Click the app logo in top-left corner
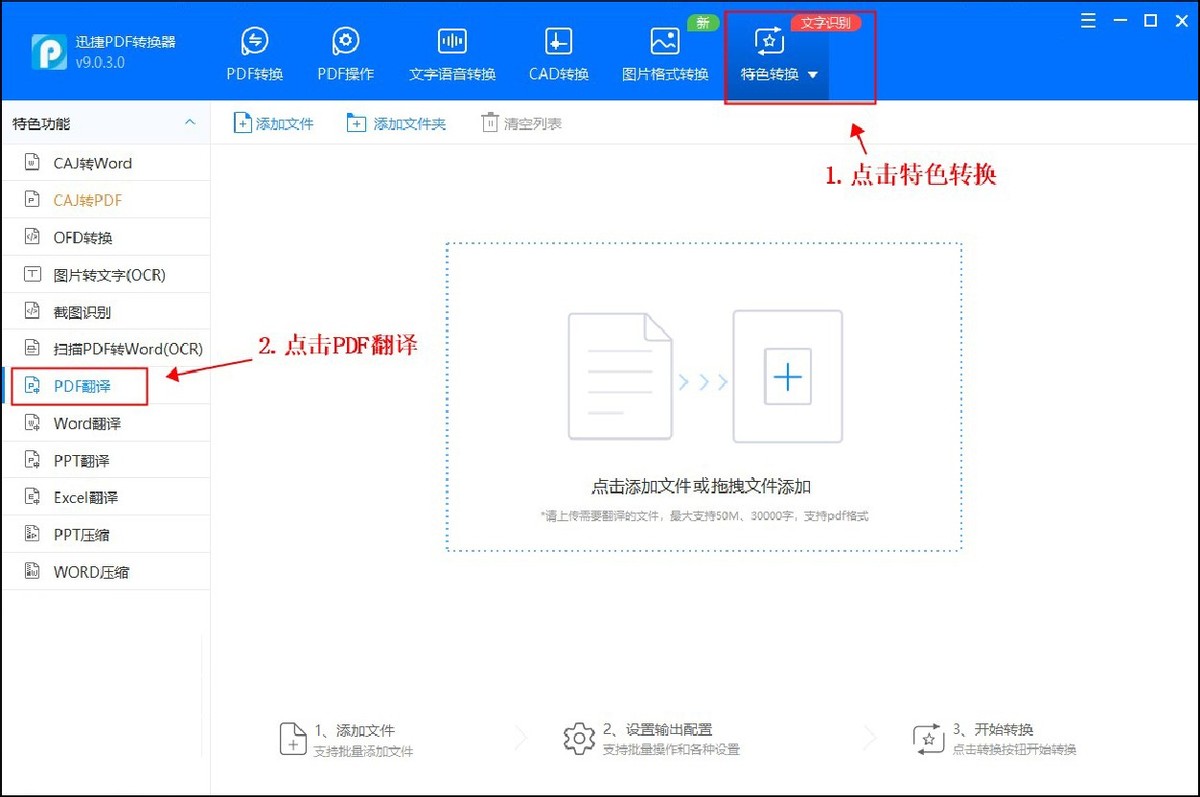Screen dimensions: 1200x797 (47, 50)
